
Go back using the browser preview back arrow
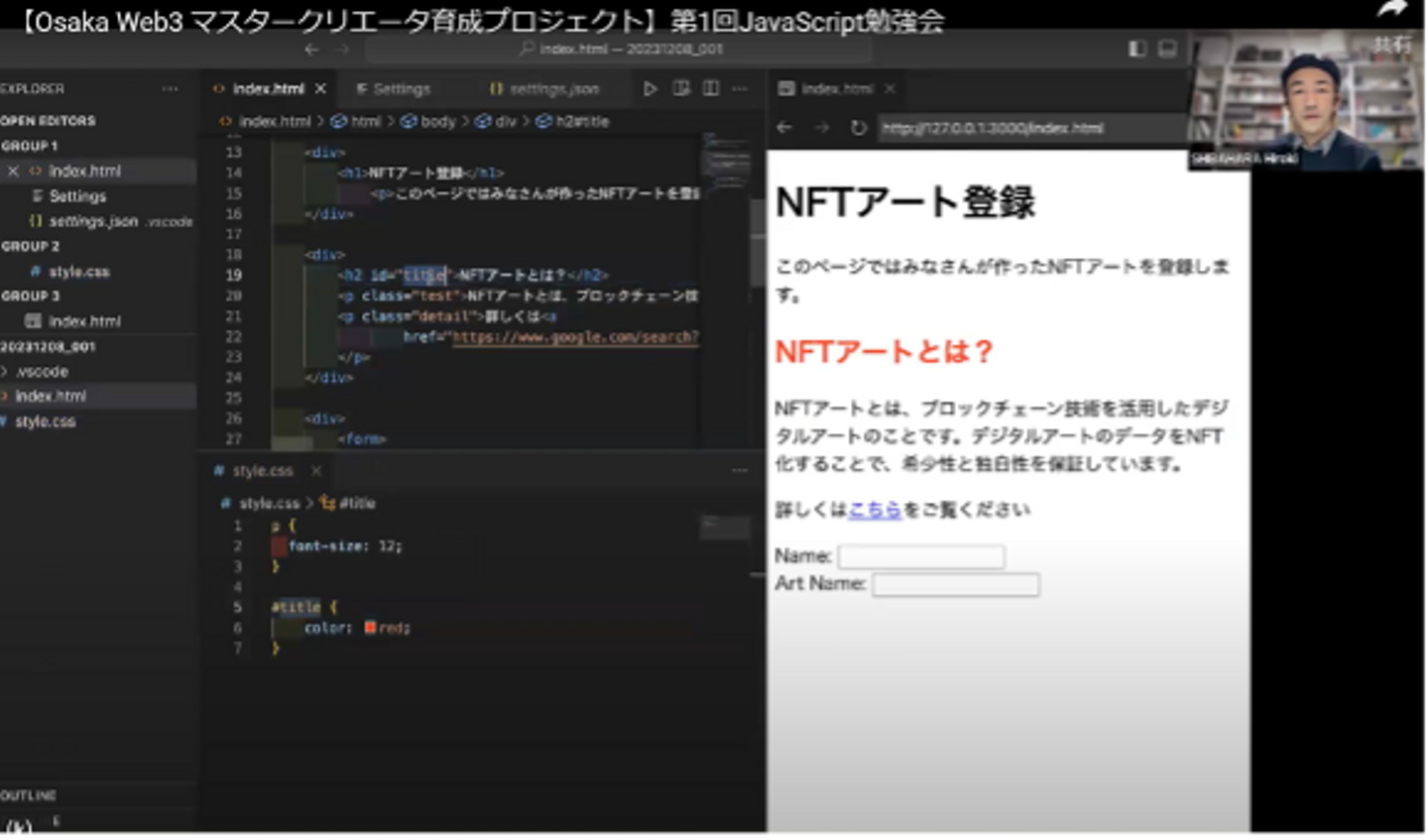pos(784,128)
